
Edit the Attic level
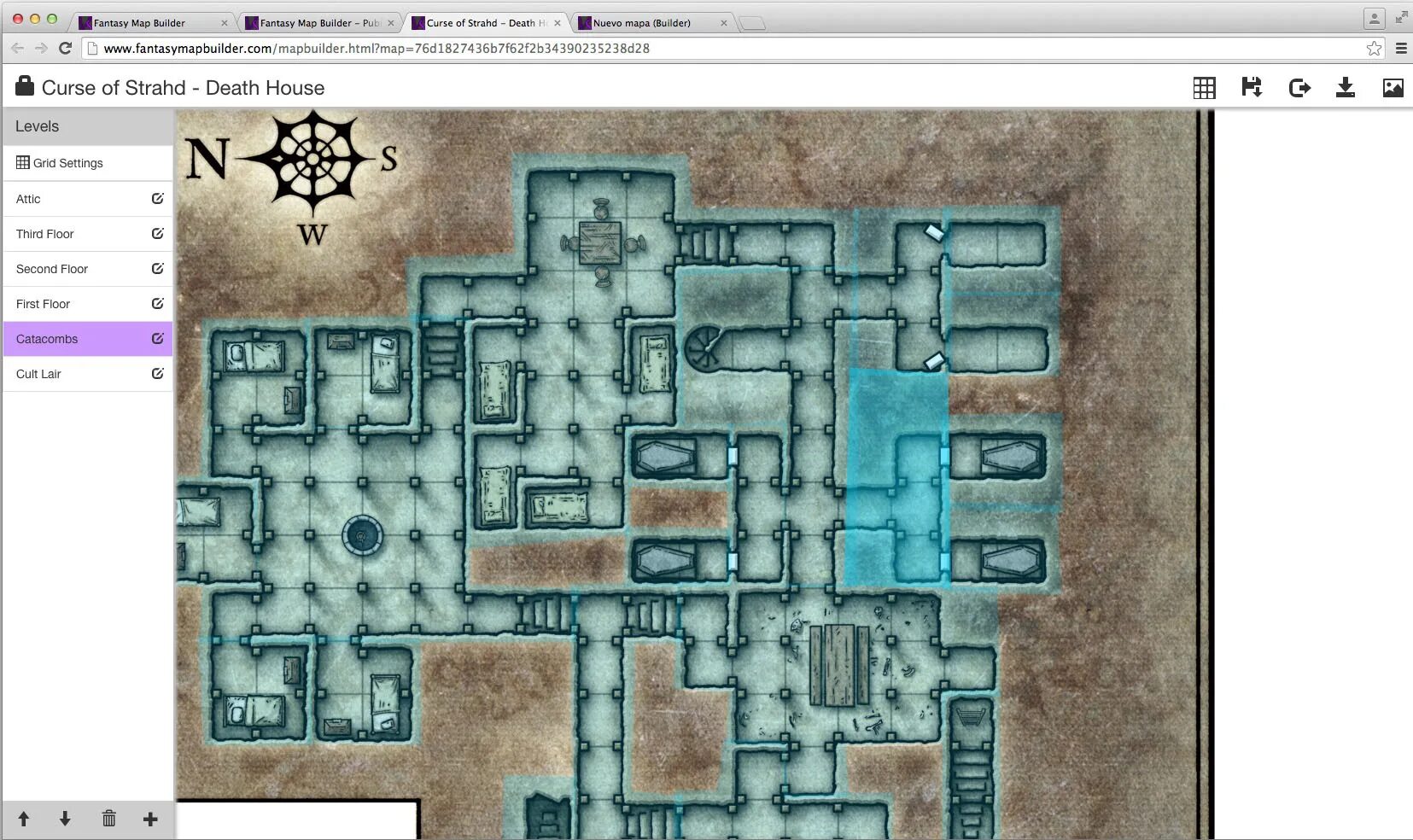click(158, 198)
